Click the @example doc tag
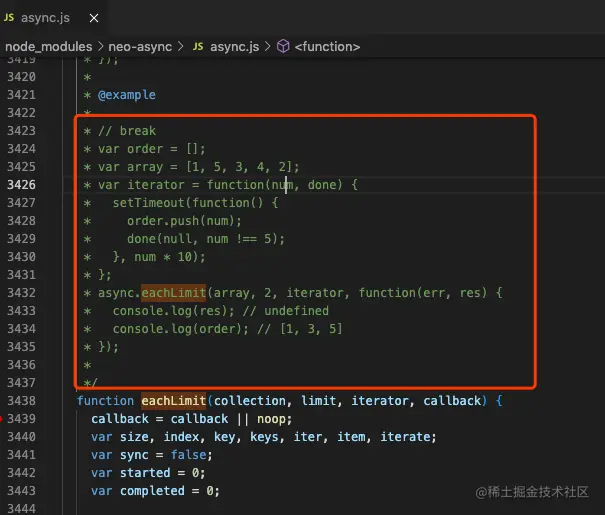 (127, 95)
